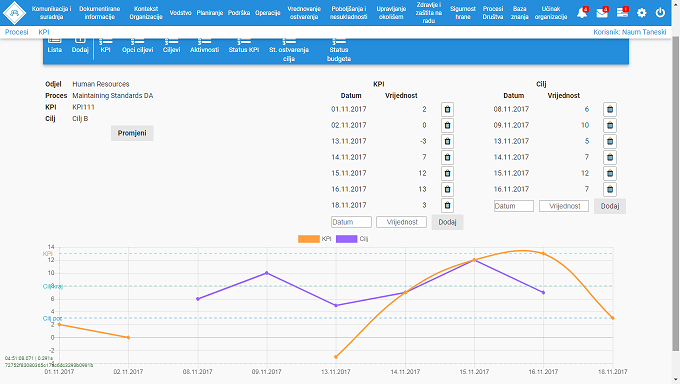680x384 pixels.
Task: Open Opci ciljevi toolbar item
Action: pos(137,46)
